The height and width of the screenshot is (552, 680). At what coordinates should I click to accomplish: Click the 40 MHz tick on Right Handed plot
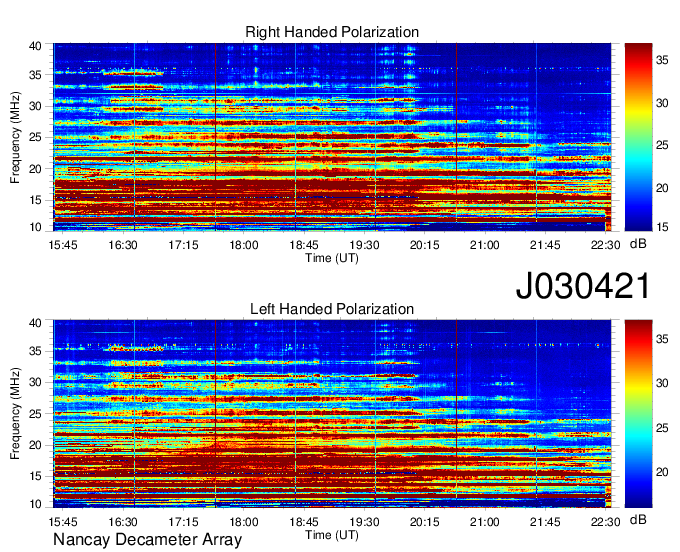[35, 46]
